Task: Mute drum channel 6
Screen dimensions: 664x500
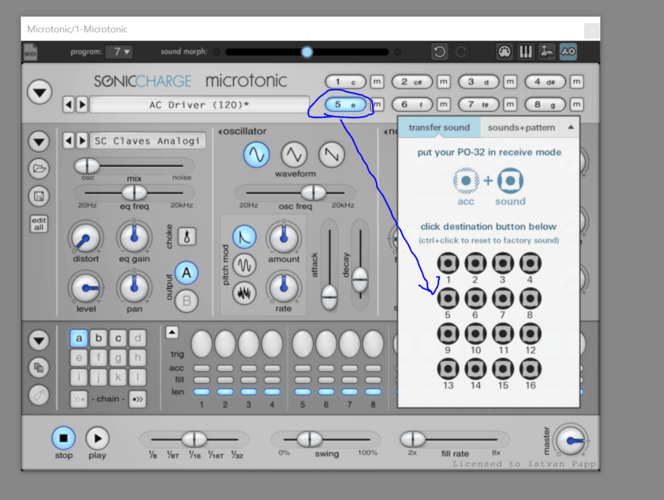Action: click(x=443, y=104)
